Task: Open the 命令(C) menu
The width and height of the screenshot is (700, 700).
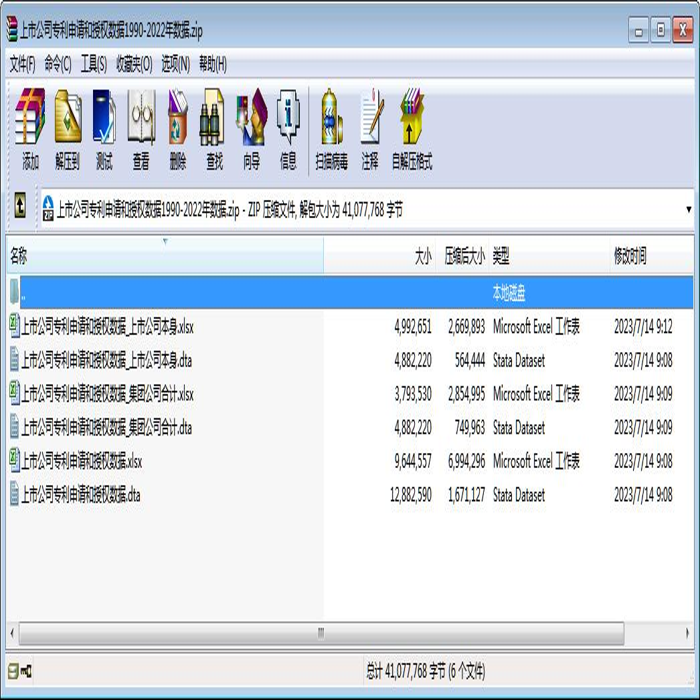Action: click(58, 65)
